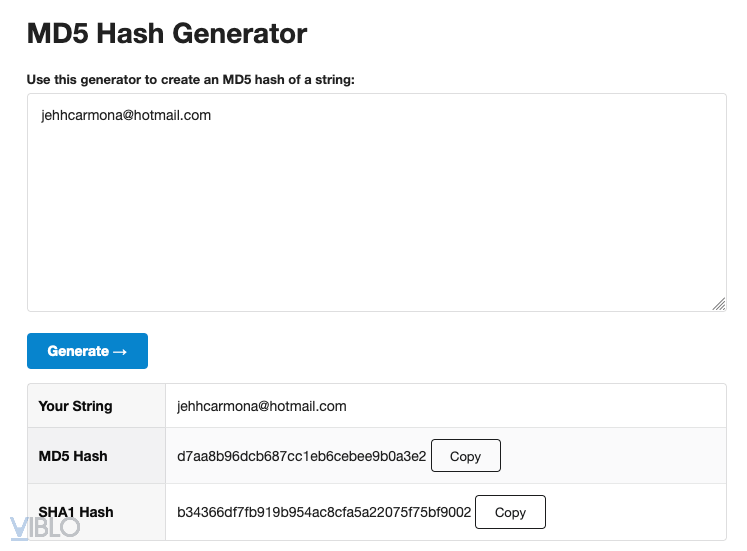Screen dimensions: 747x551
Task: Copy the MD5 hash value
Action: [465, 456]
